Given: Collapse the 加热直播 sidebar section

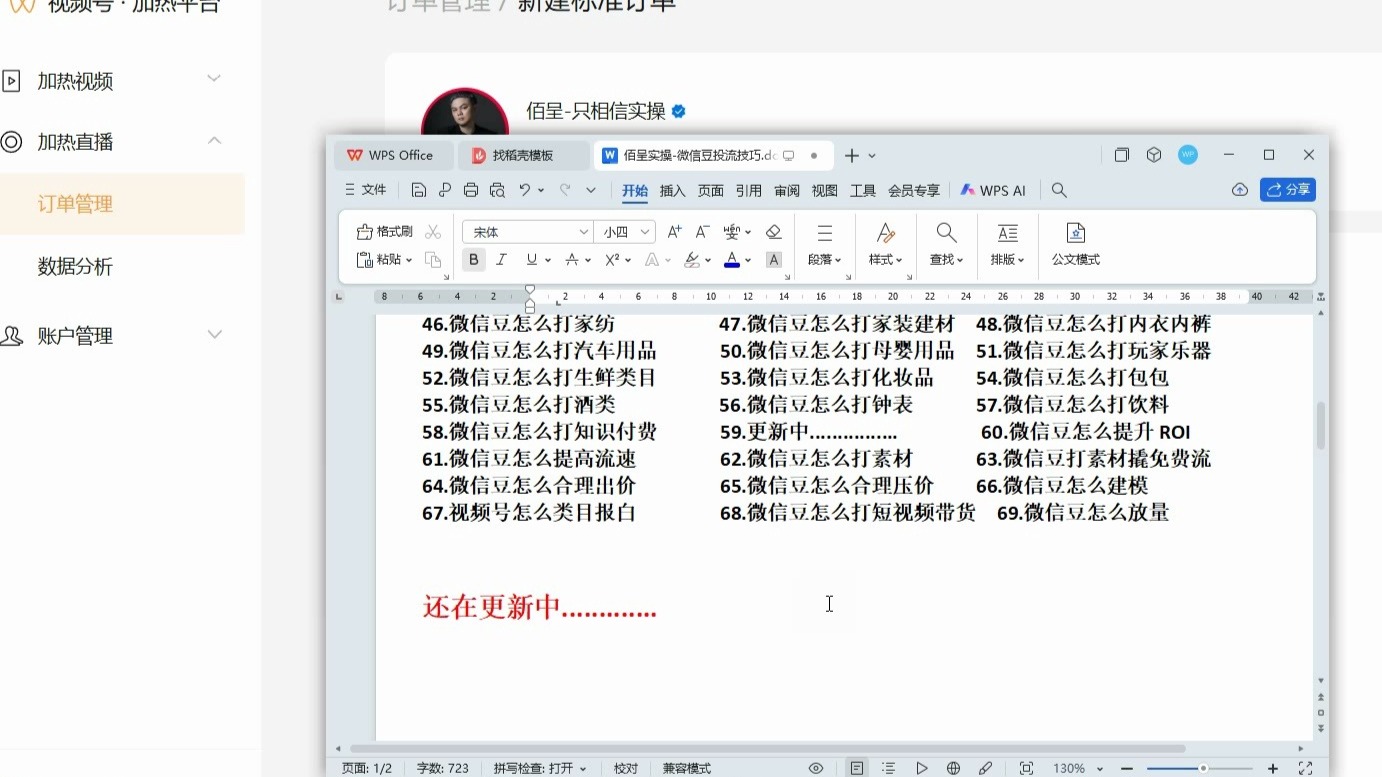Looking at the screenshot, I should point(214,141).
